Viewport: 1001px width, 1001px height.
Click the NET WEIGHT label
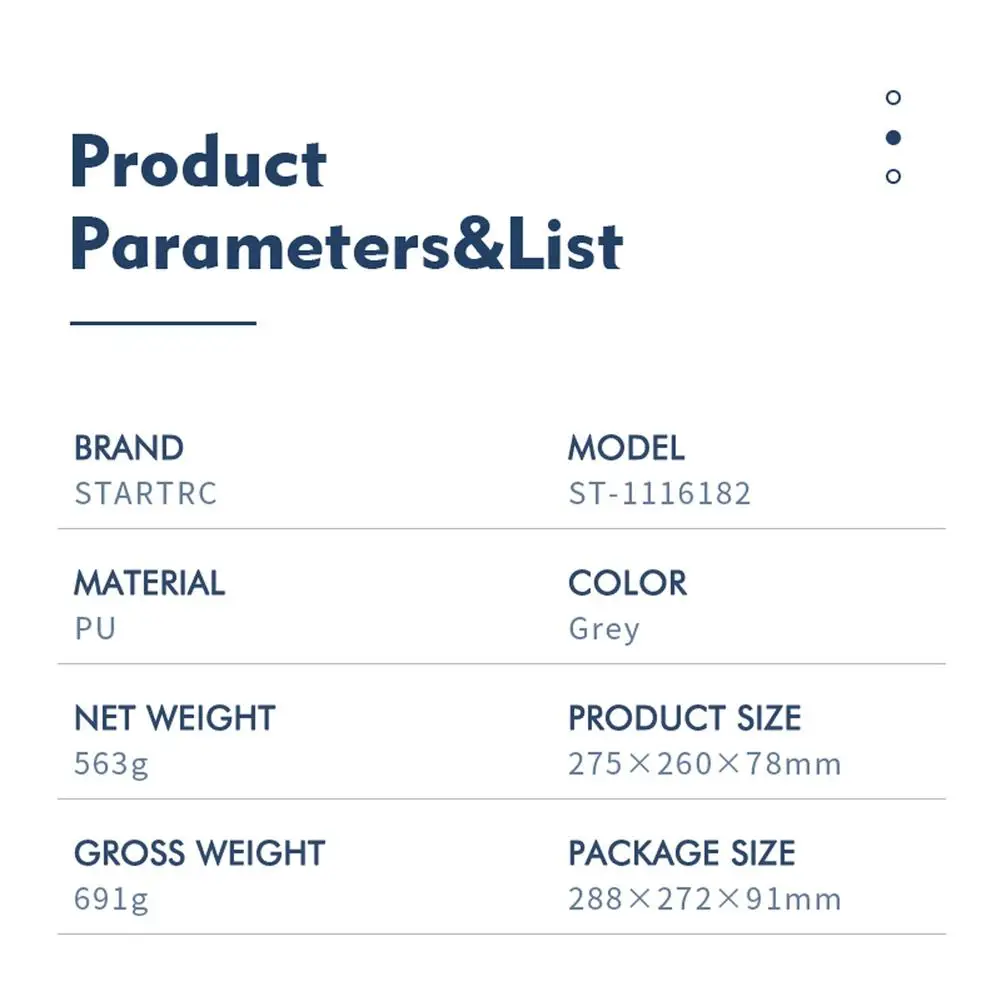175,718
